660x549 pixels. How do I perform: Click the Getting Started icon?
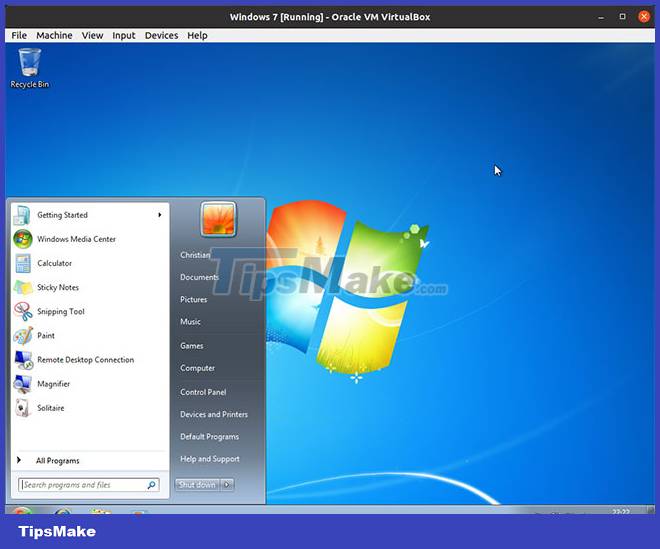click(x=22, y=215)
